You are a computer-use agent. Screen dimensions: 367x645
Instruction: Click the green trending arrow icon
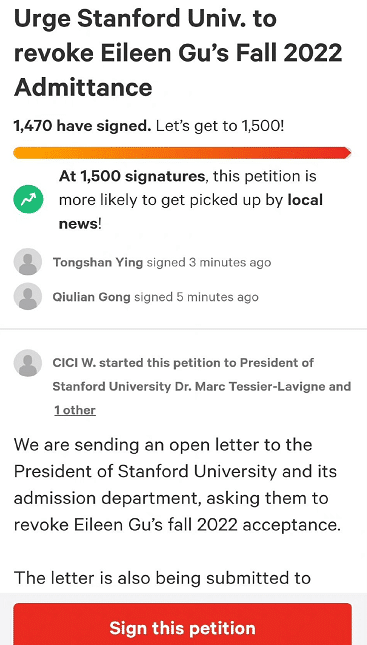28,199
